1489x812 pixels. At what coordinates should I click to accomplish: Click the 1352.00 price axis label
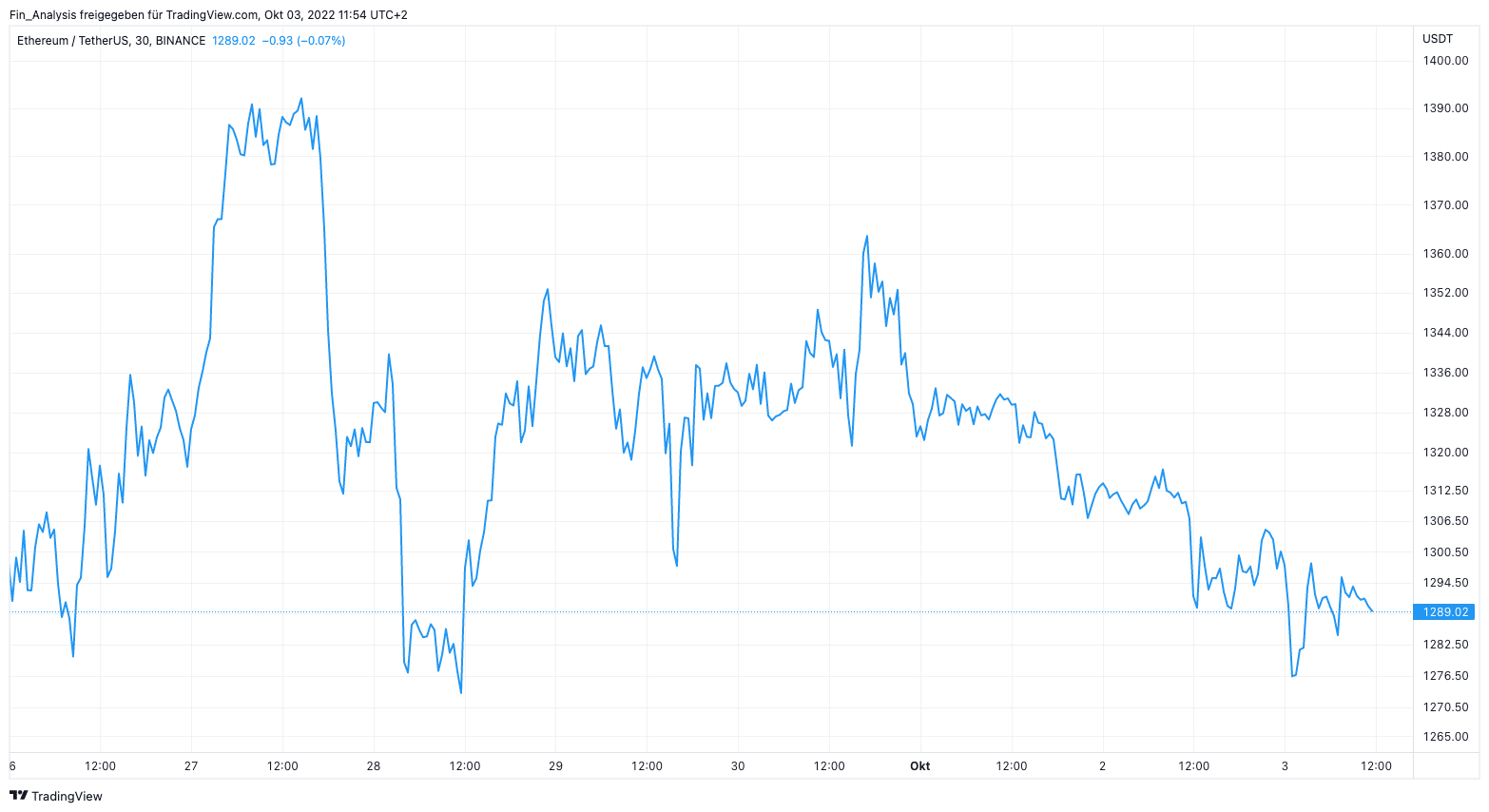tap(1445, 293)
